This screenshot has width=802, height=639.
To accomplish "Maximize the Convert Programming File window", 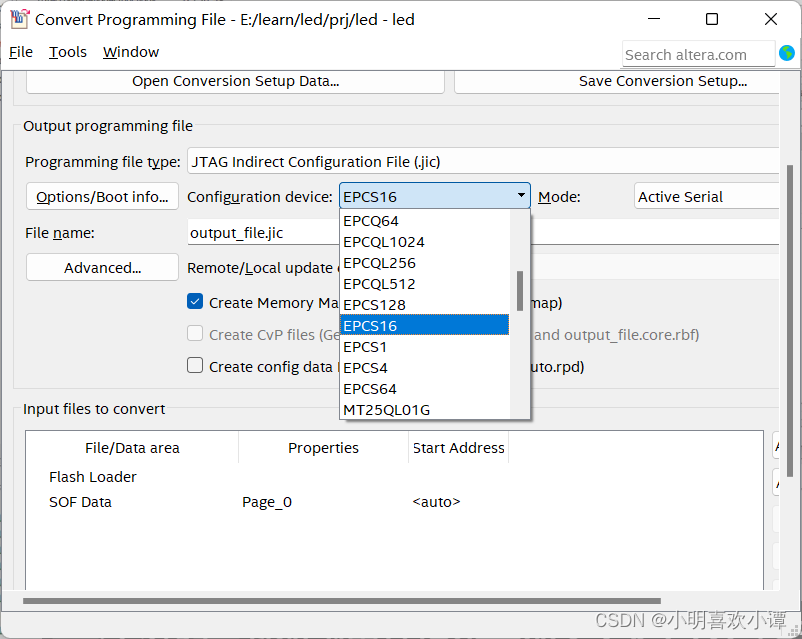I will 711,19.
